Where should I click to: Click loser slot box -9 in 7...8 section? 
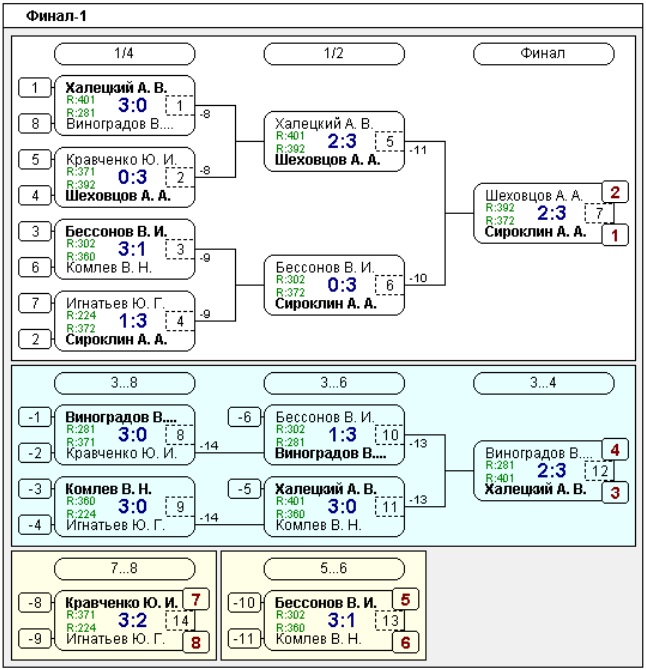(x=35, y=639)
